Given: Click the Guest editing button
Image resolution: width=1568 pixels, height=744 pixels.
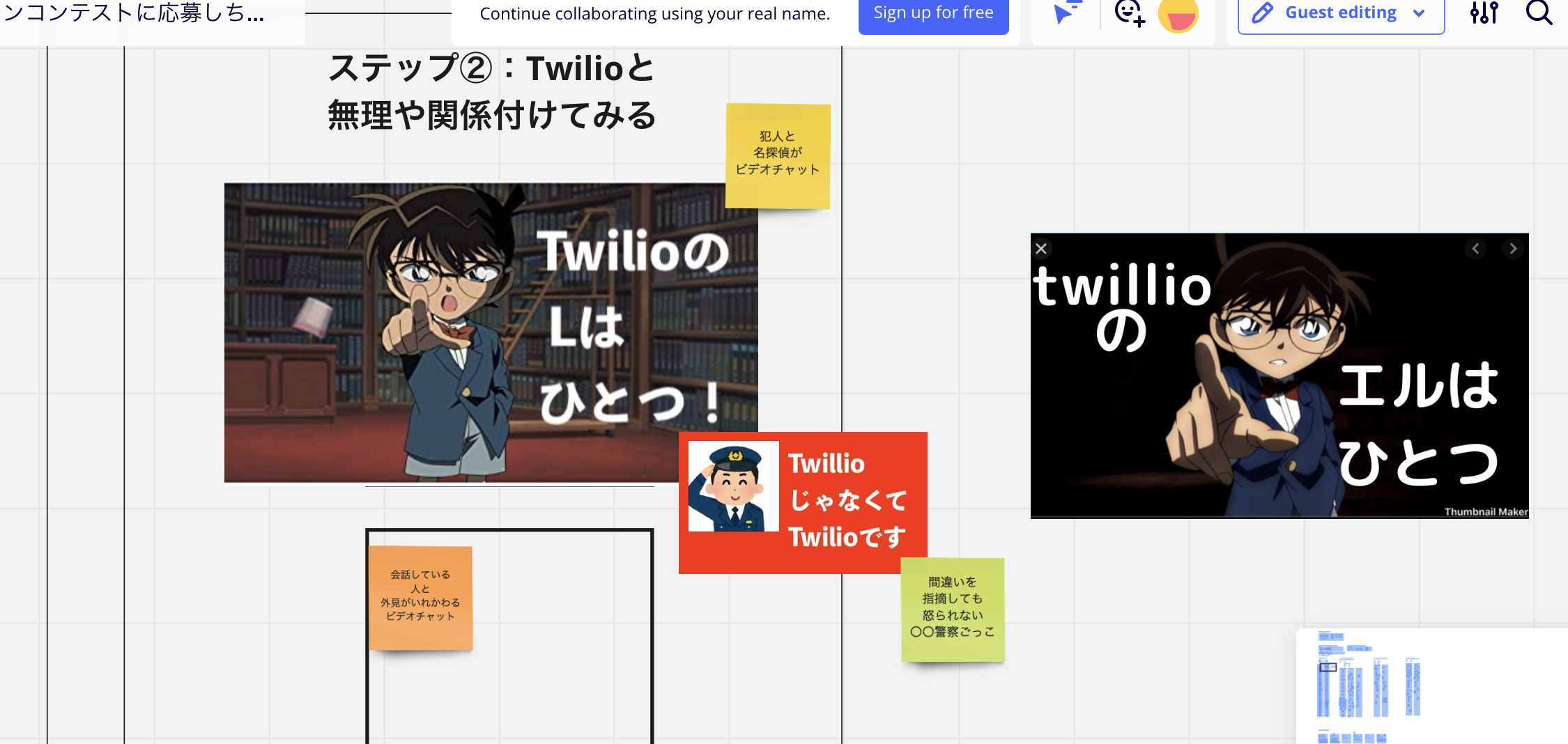Looking at the screenshot, I should click(x=1339, y=12).
